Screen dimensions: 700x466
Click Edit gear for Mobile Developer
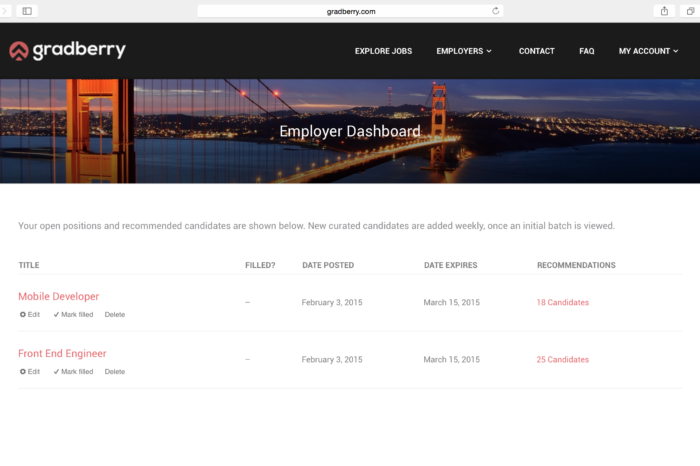(29, 314)
